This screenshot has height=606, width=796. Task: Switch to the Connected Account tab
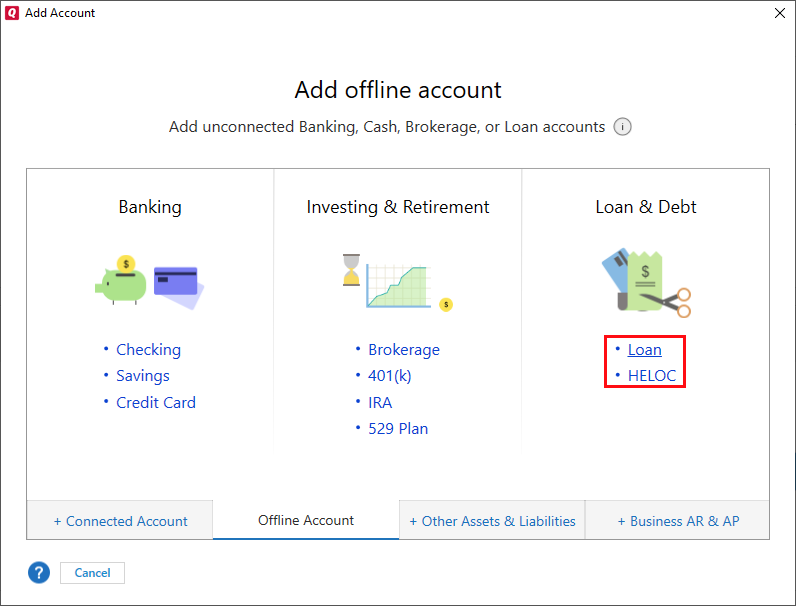point(120,521)
